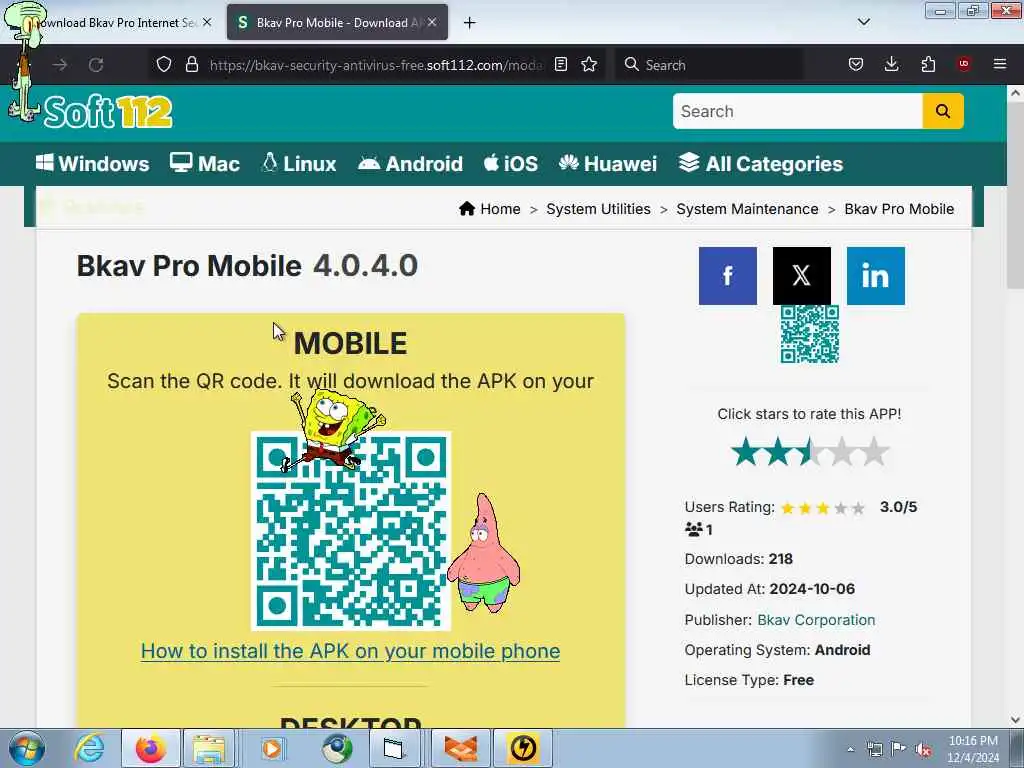This screenshot has width=1024, height=768.
Task: Open a new browser tab
Action: coord(469,23)
